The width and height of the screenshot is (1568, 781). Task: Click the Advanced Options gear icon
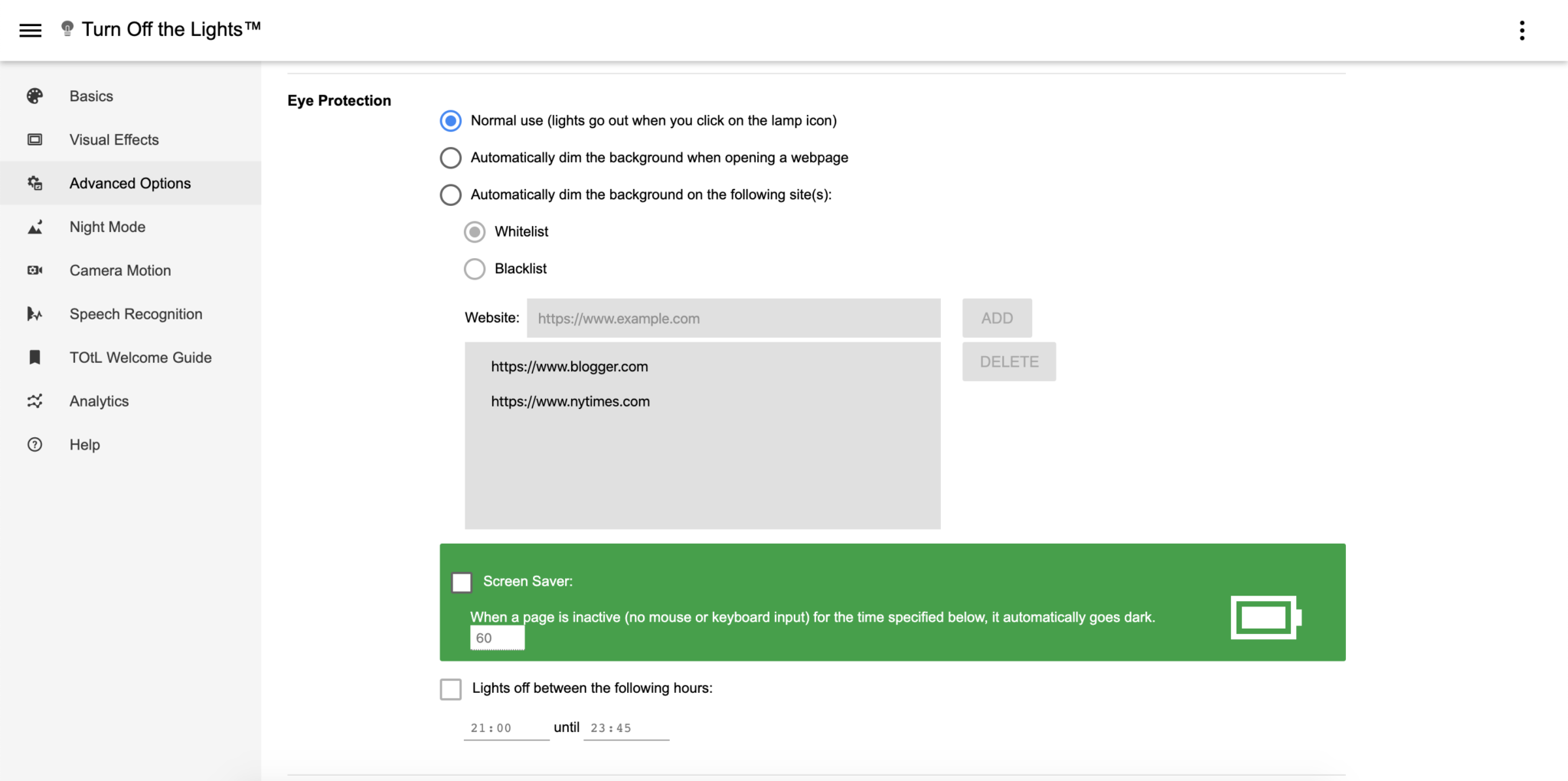coord(34,183)
